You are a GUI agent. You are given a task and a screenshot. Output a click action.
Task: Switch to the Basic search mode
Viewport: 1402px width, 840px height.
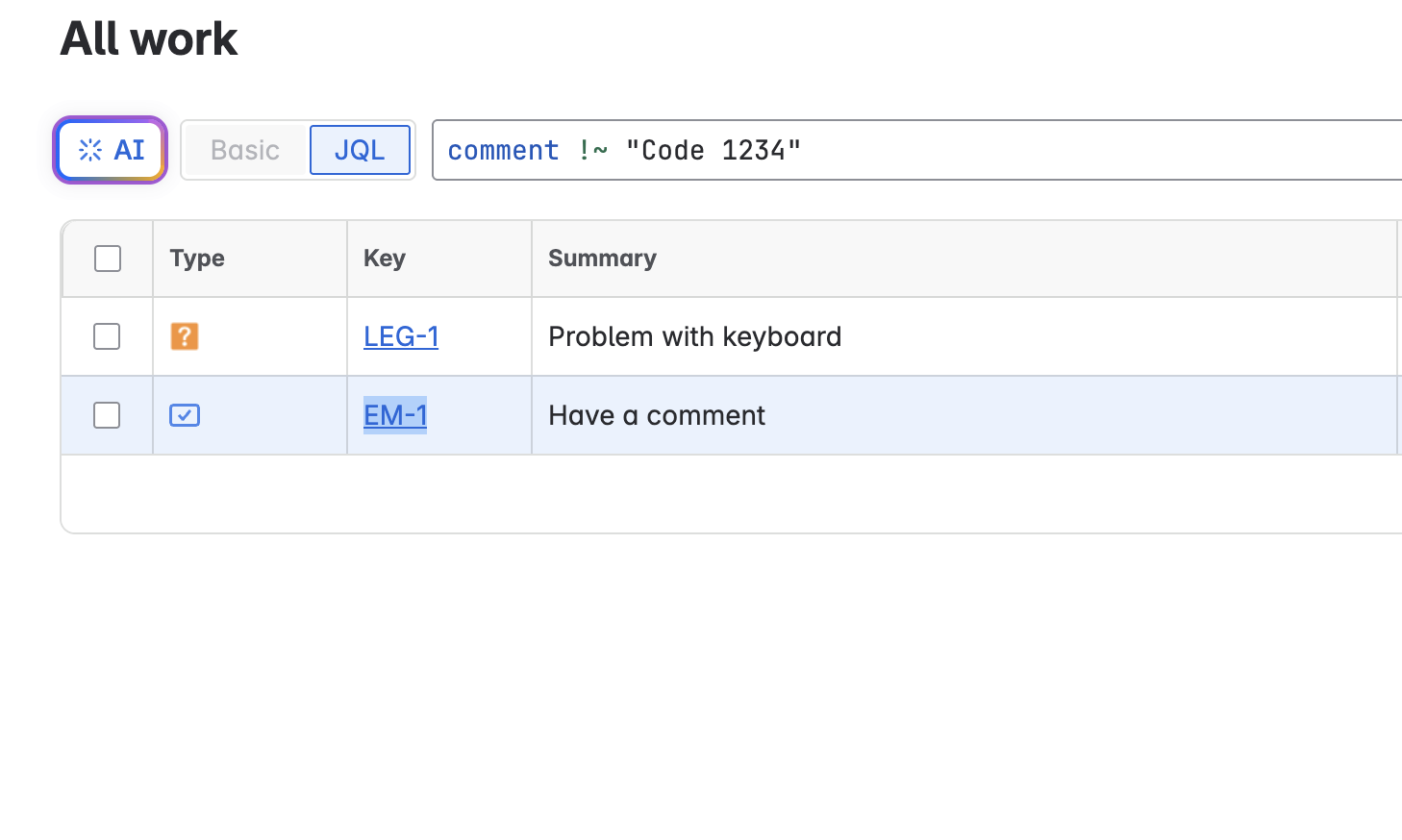(x=245, y=150)
